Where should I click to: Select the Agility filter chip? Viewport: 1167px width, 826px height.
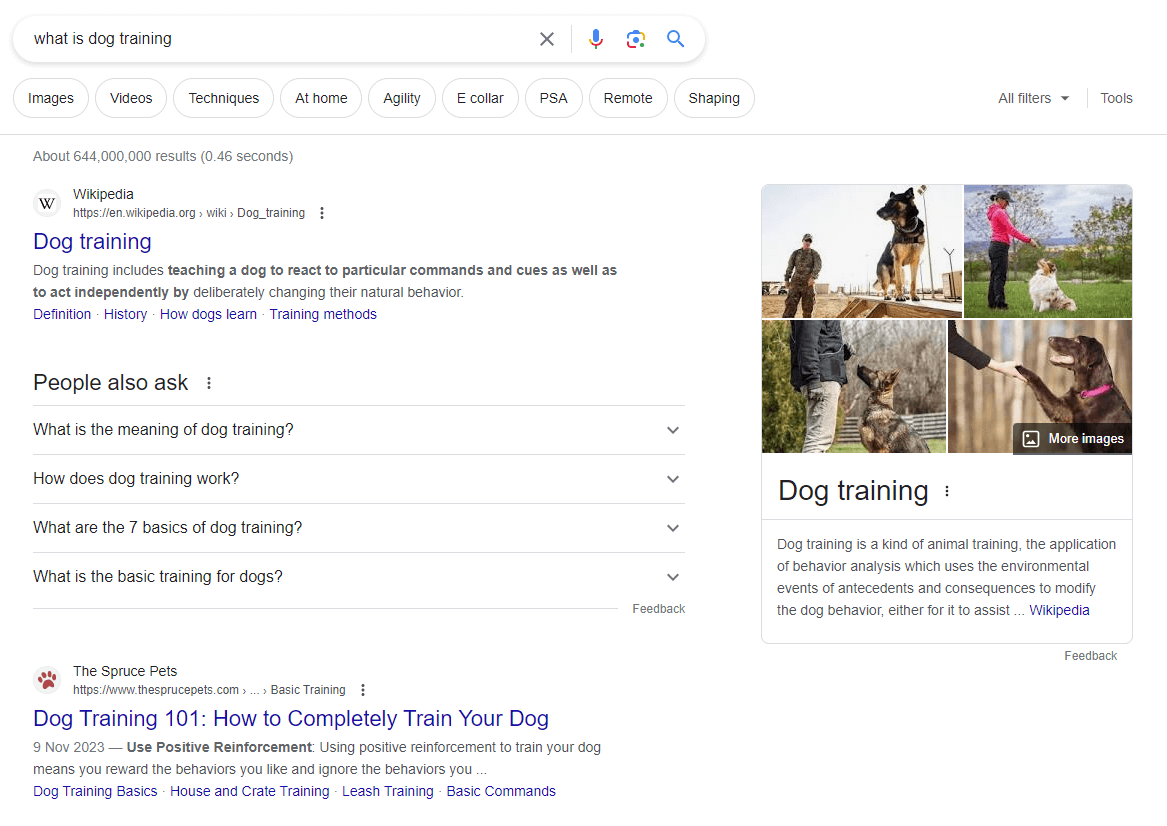click(x=402, y=98)
